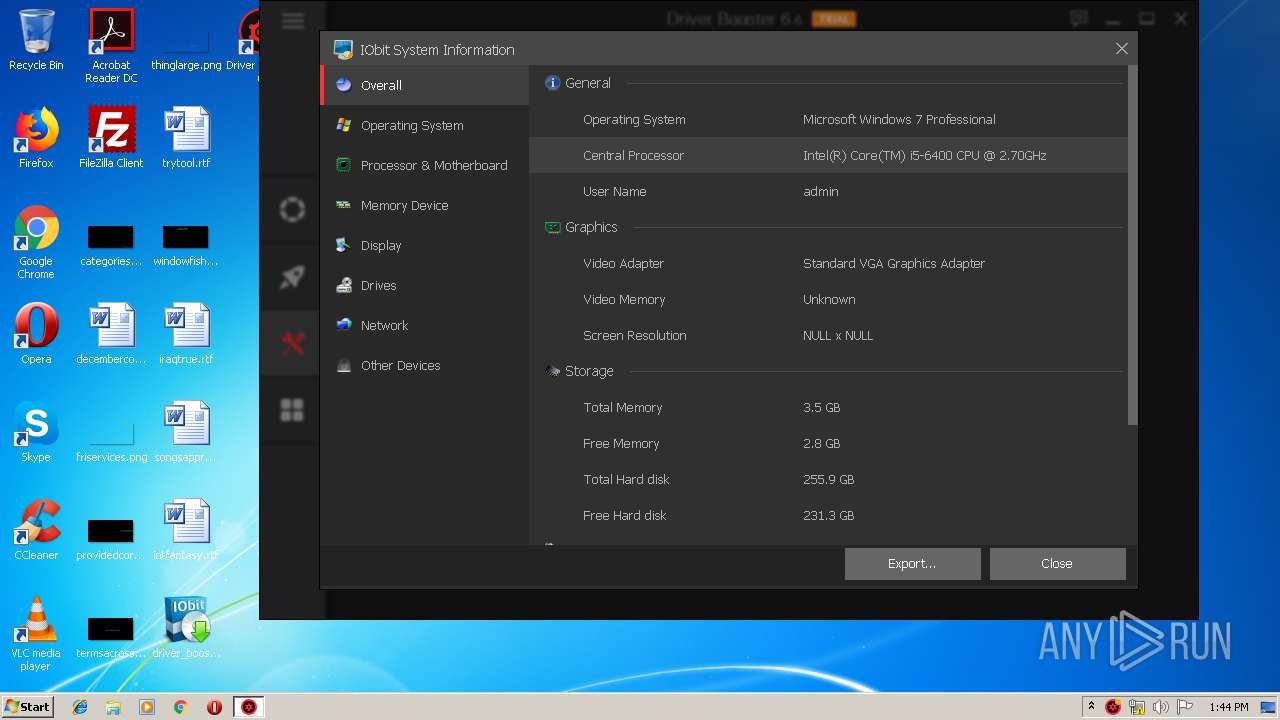
Task: Open Skype desktop shortcut
Action: (36, 432)
